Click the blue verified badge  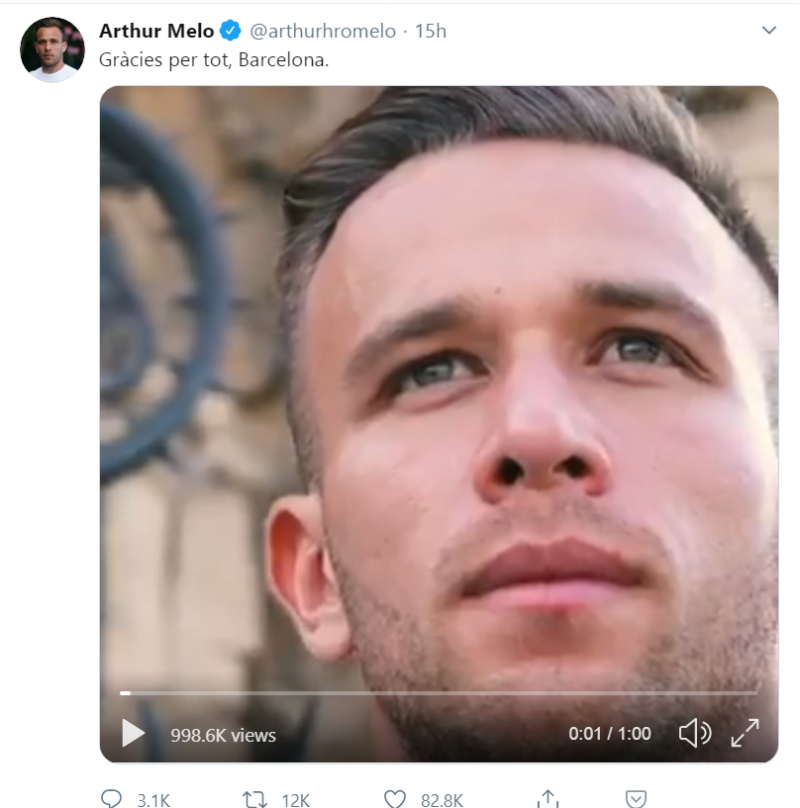229,31
